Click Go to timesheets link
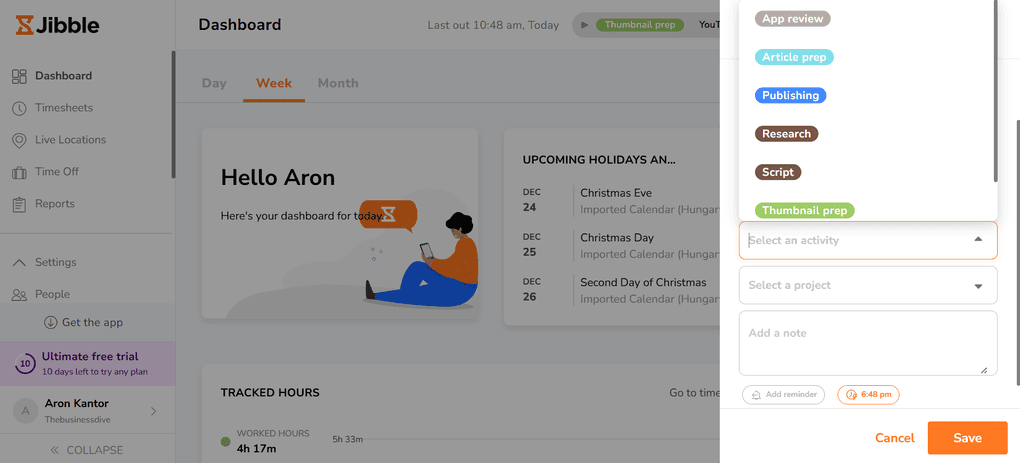 695,393
